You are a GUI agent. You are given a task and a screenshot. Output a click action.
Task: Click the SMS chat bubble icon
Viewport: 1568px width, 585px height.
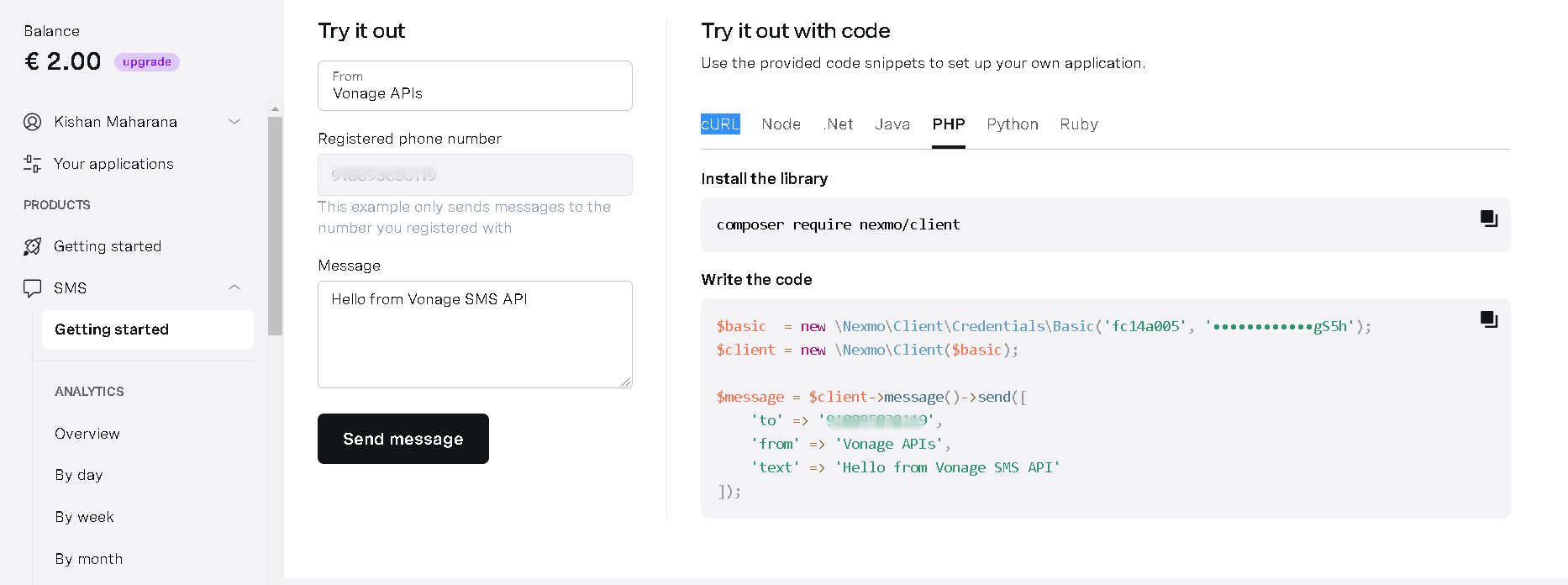pos(33,288)
